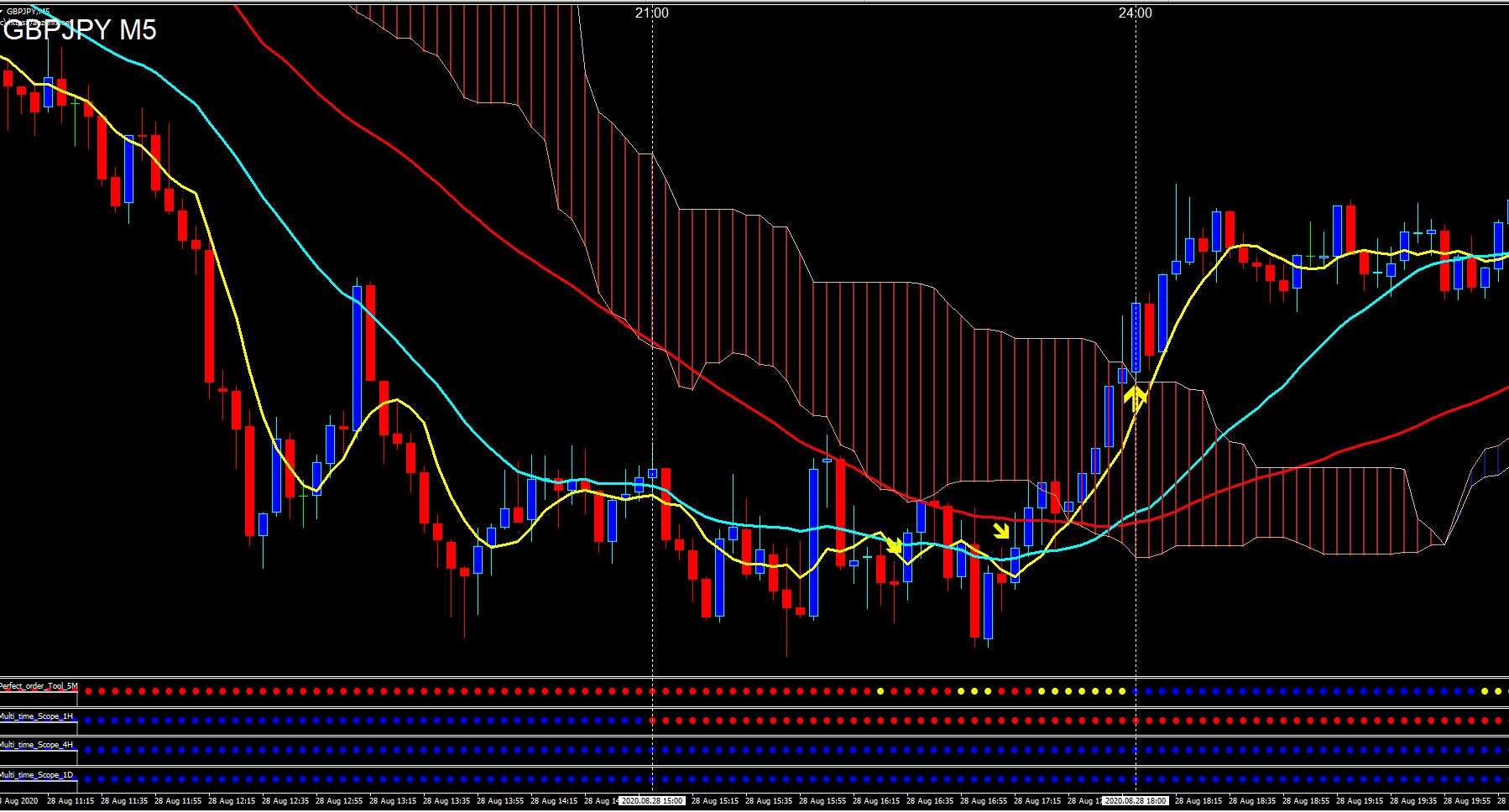
Task: Click the 28 Aug 17:15 time axis label
Action: (x=1037, y=801)
